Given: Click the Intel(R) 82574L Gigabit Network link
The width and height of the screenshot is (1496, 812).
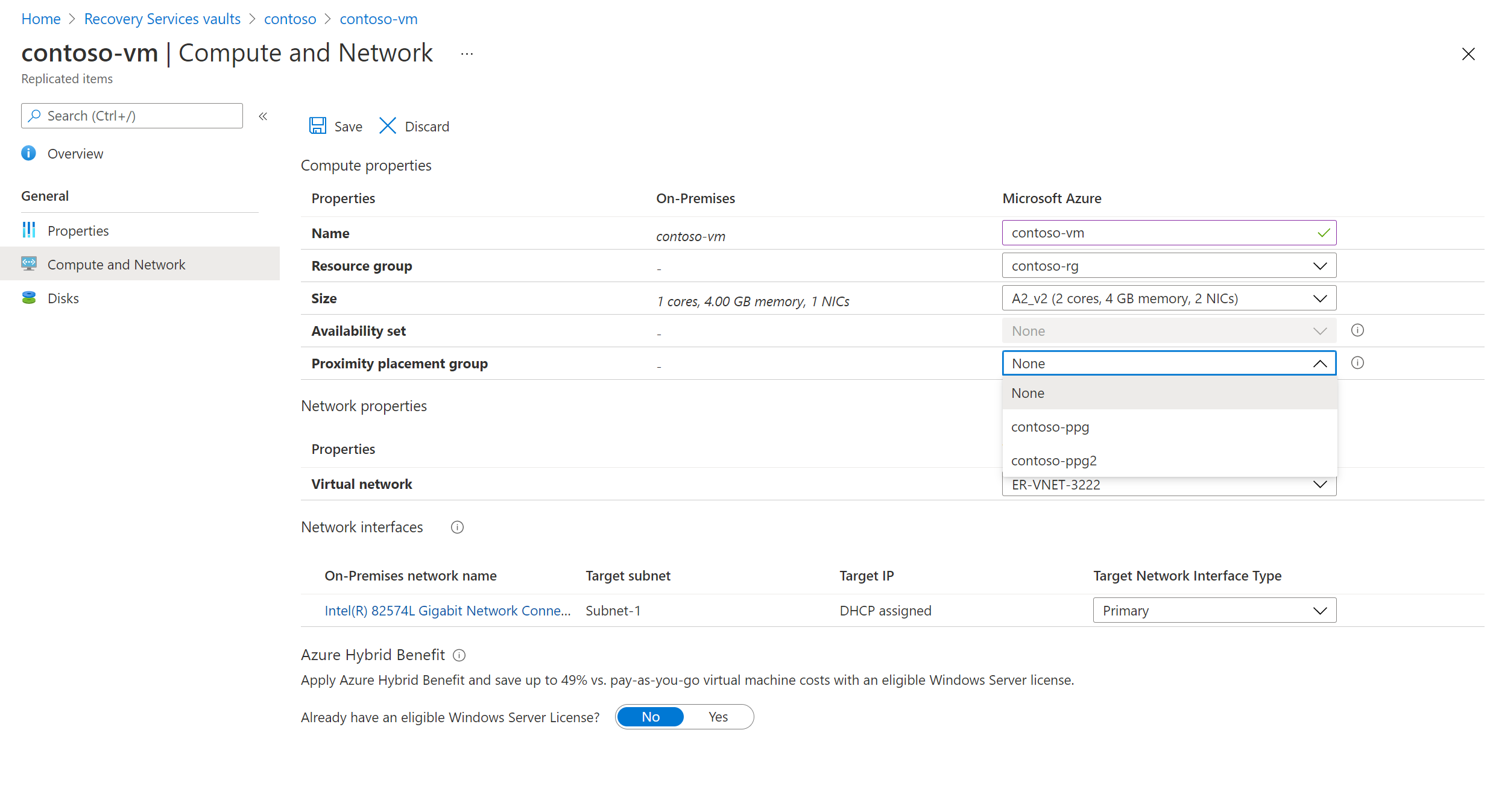Looking at the screenshot, I should (x=447, y=611).
